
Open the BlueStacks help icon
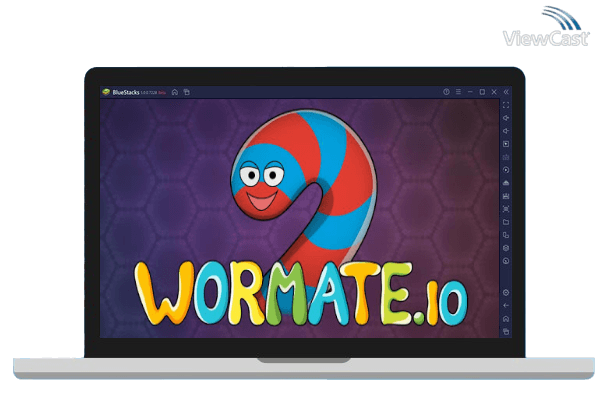click(446, 92)
